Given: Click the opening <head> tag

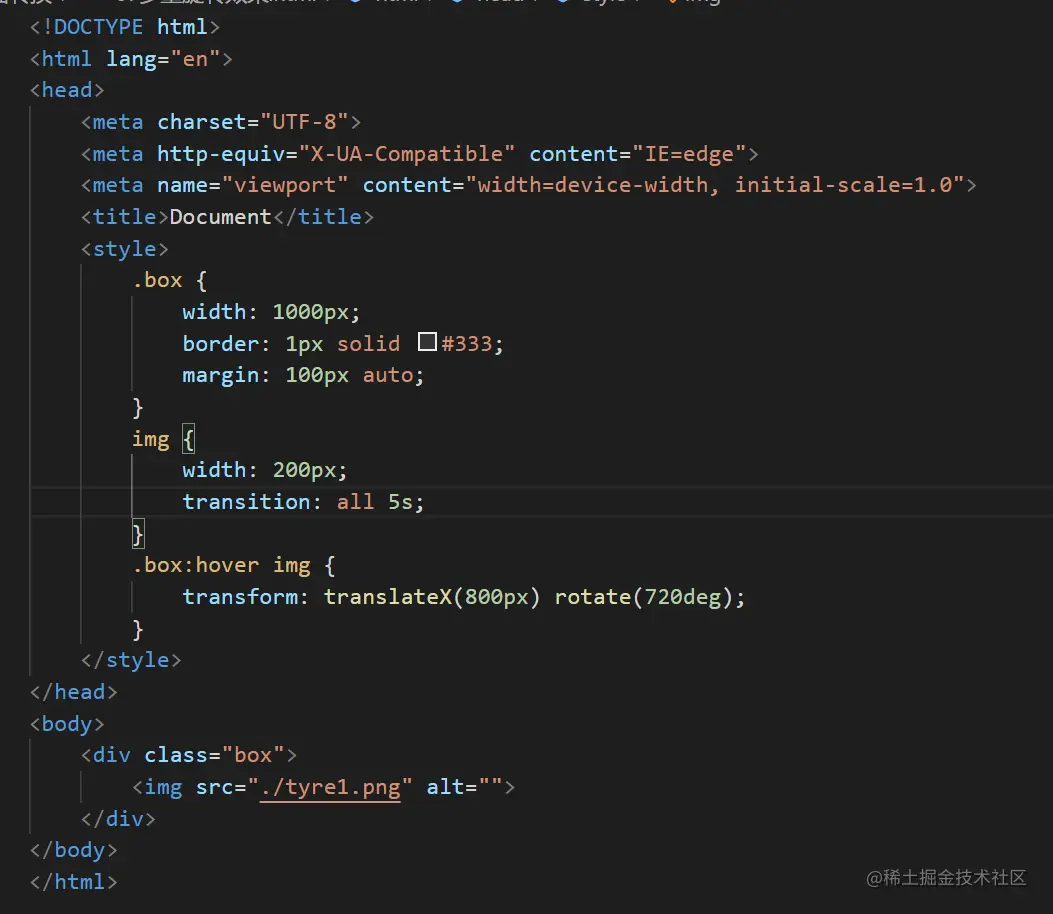Looking at the screenshot, I should pos(67,90).
